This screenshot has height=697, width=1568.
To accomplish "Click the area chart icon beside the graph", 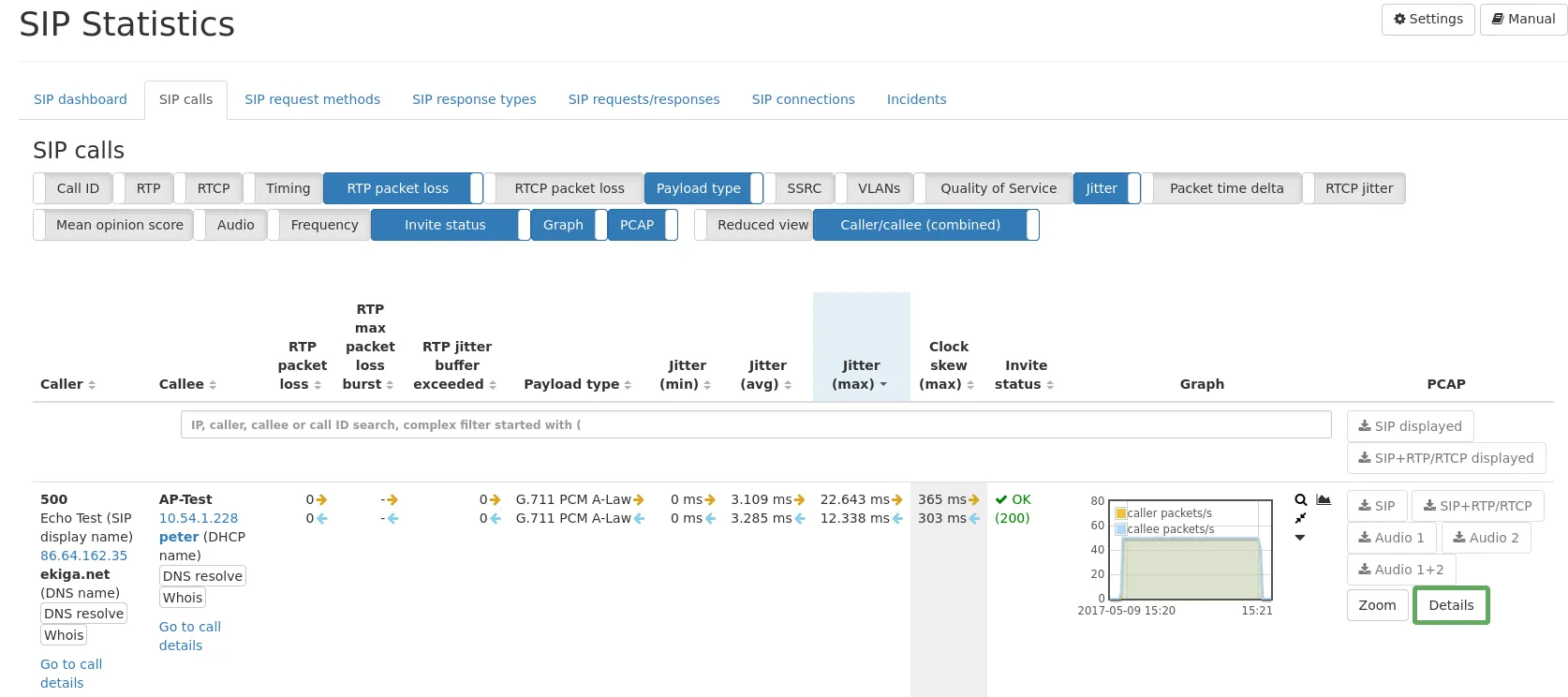I will (1324, 500).
